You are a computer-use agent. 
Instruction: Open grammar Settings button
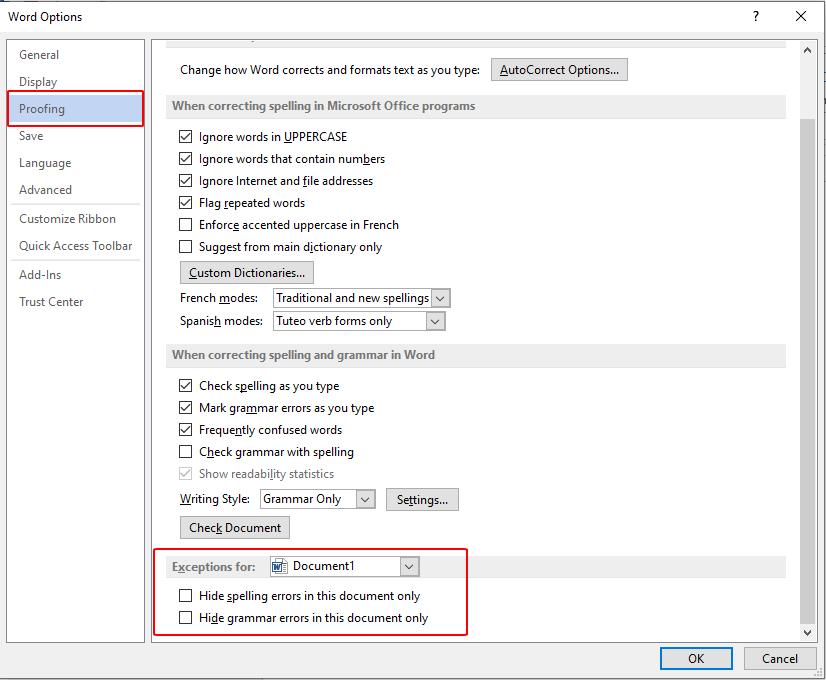point(422,500)
